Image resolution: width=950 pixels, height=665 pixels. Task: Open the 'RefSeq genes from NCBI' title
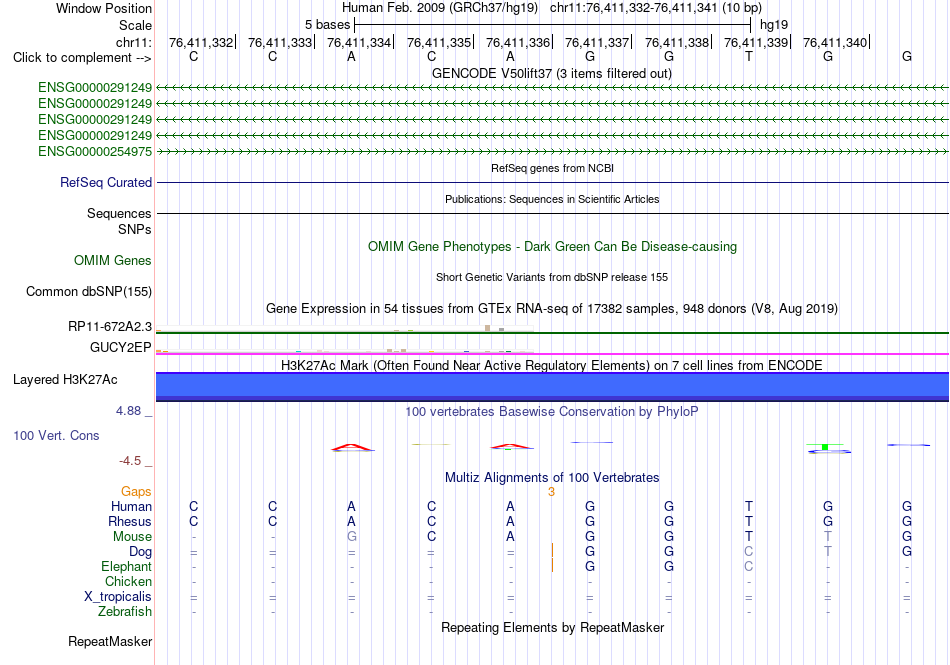point(552,168)
